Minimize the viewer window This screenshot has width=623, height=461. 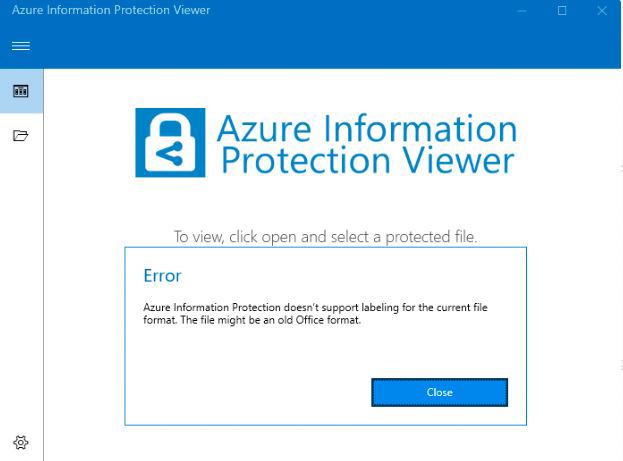[x=522, y=11]
